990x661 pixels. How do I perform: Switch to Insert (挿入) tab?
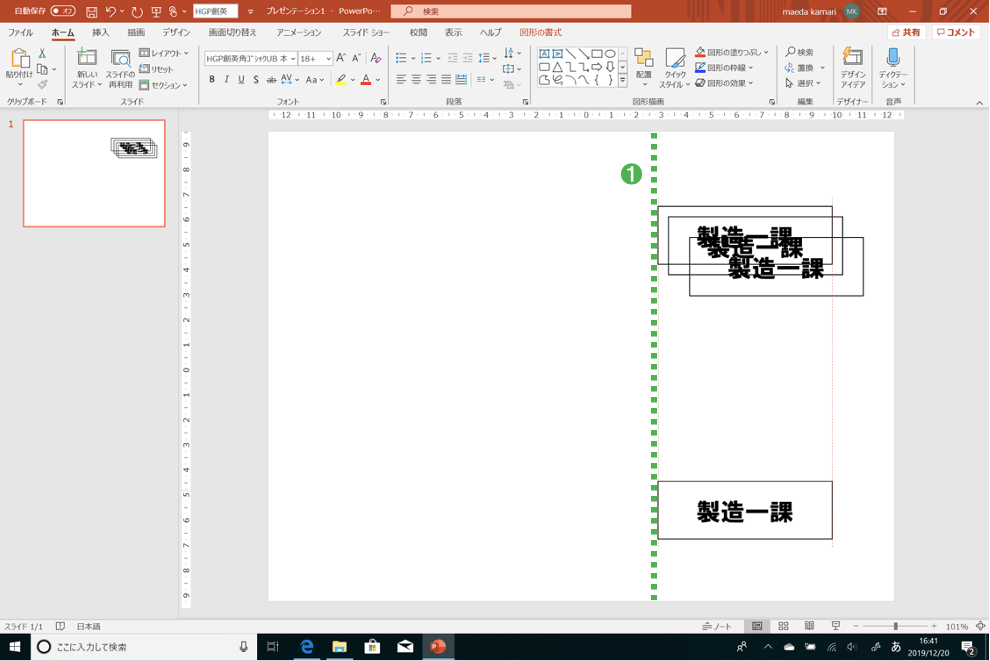click(x=100, y=32)
